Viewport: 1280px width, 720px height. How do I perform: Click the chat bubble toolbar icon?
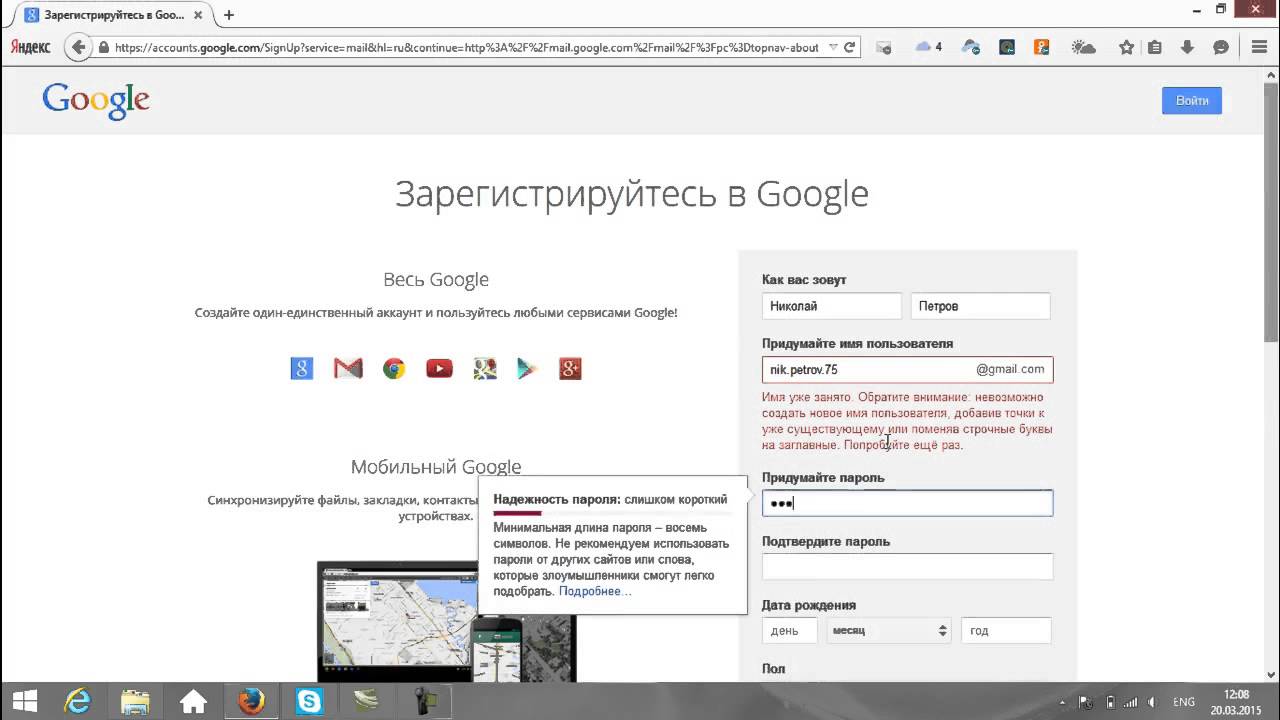[x=1220, y=47]
